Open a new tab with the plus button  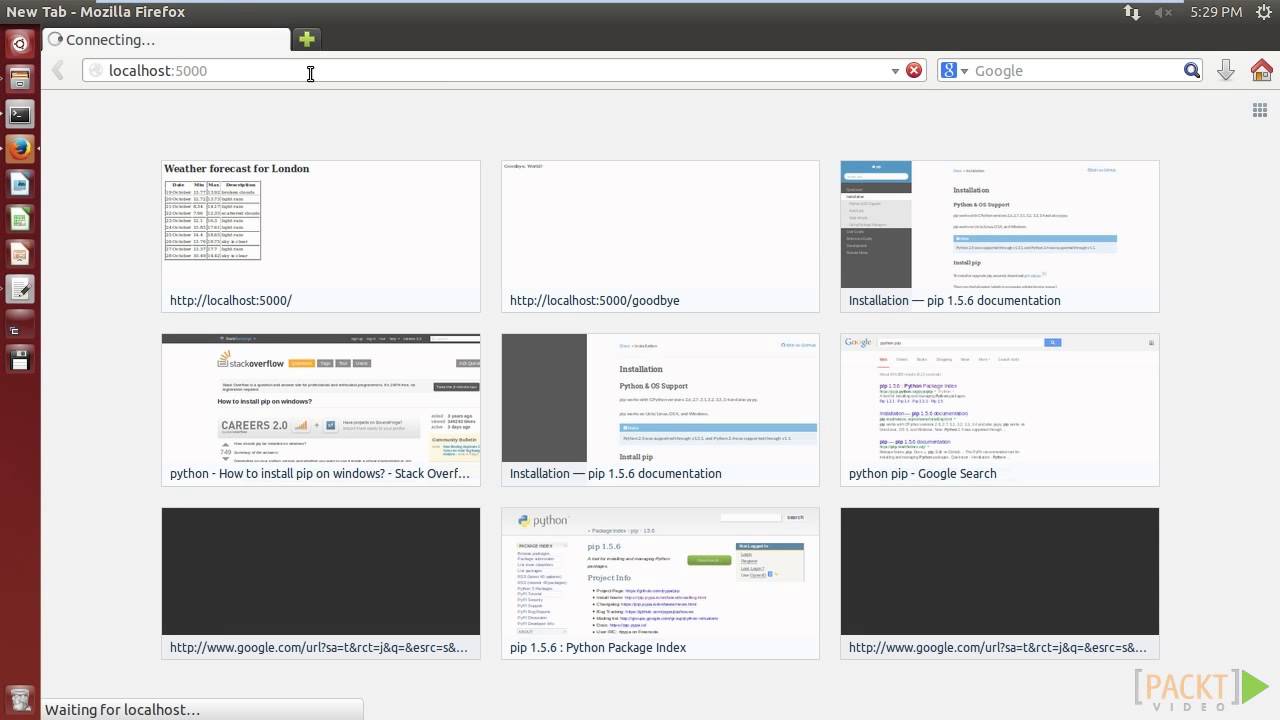coord(306,39)
